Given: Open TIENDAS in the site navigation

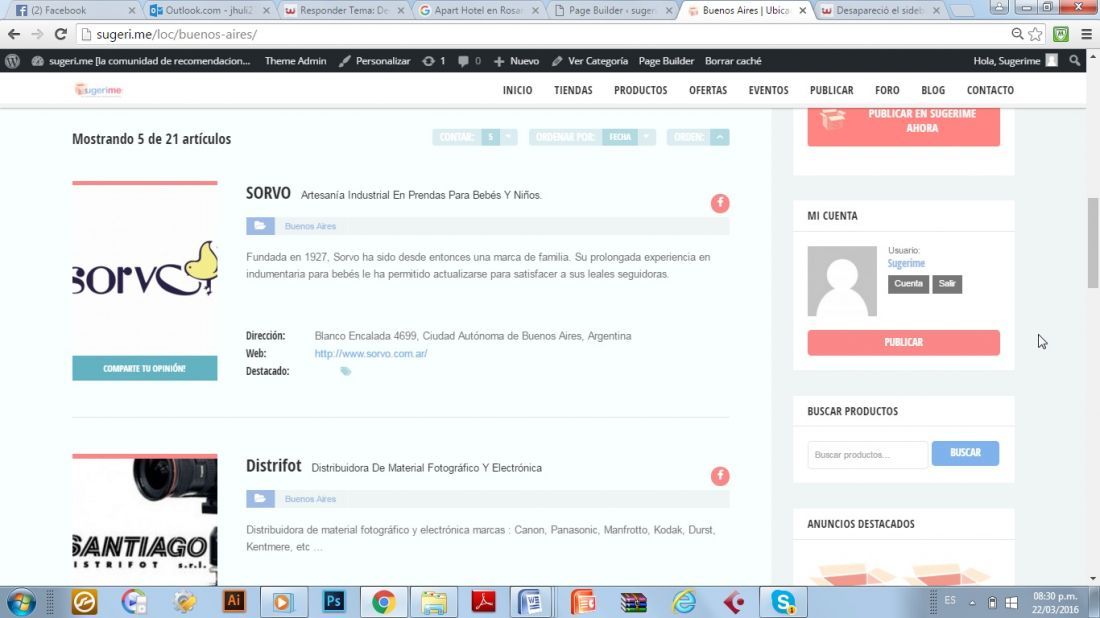Looking at the screenshot, I should [573, 90].
